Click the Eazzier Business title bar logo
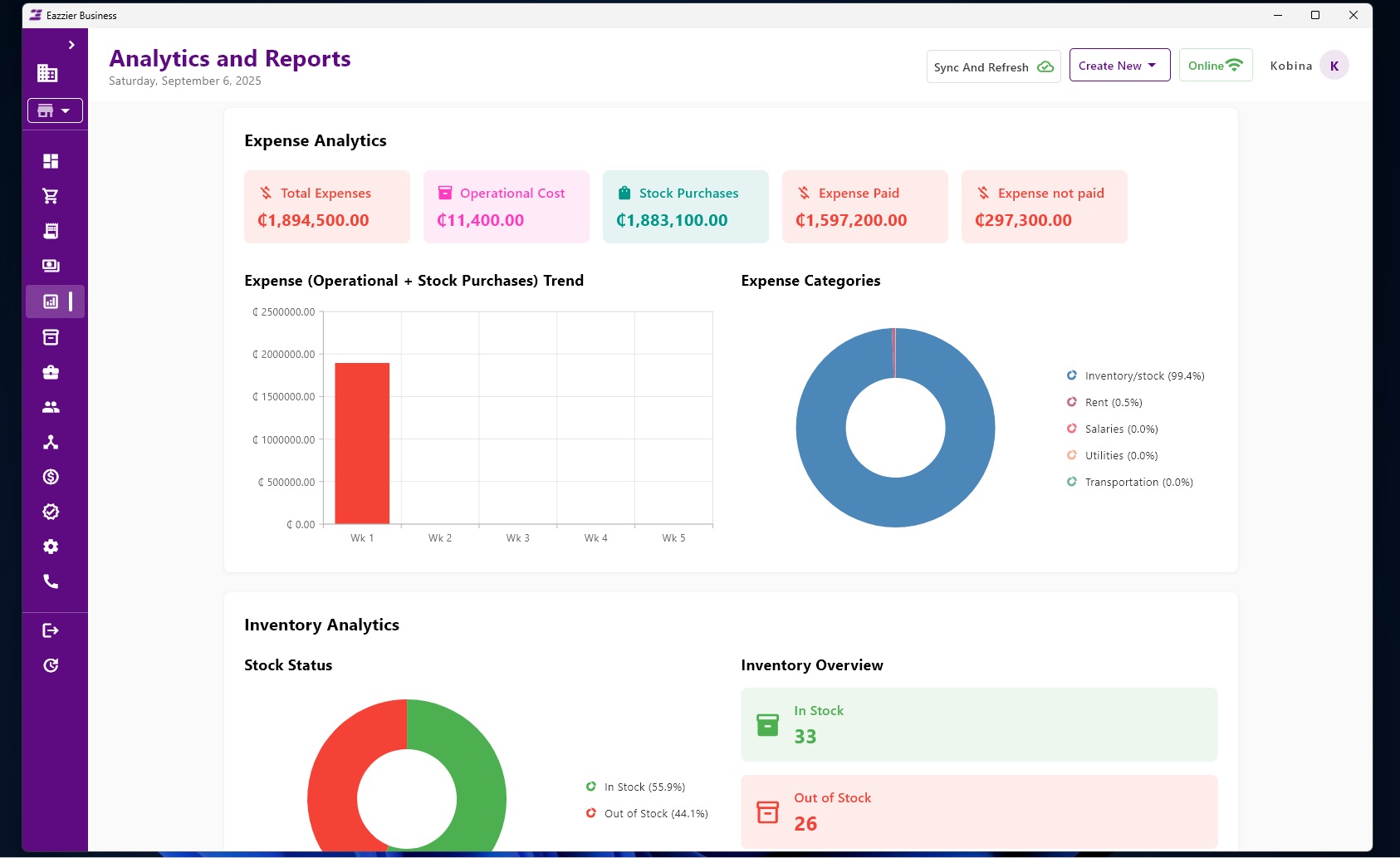Viewport: 1400px width, 858px height. pos(36,15)
